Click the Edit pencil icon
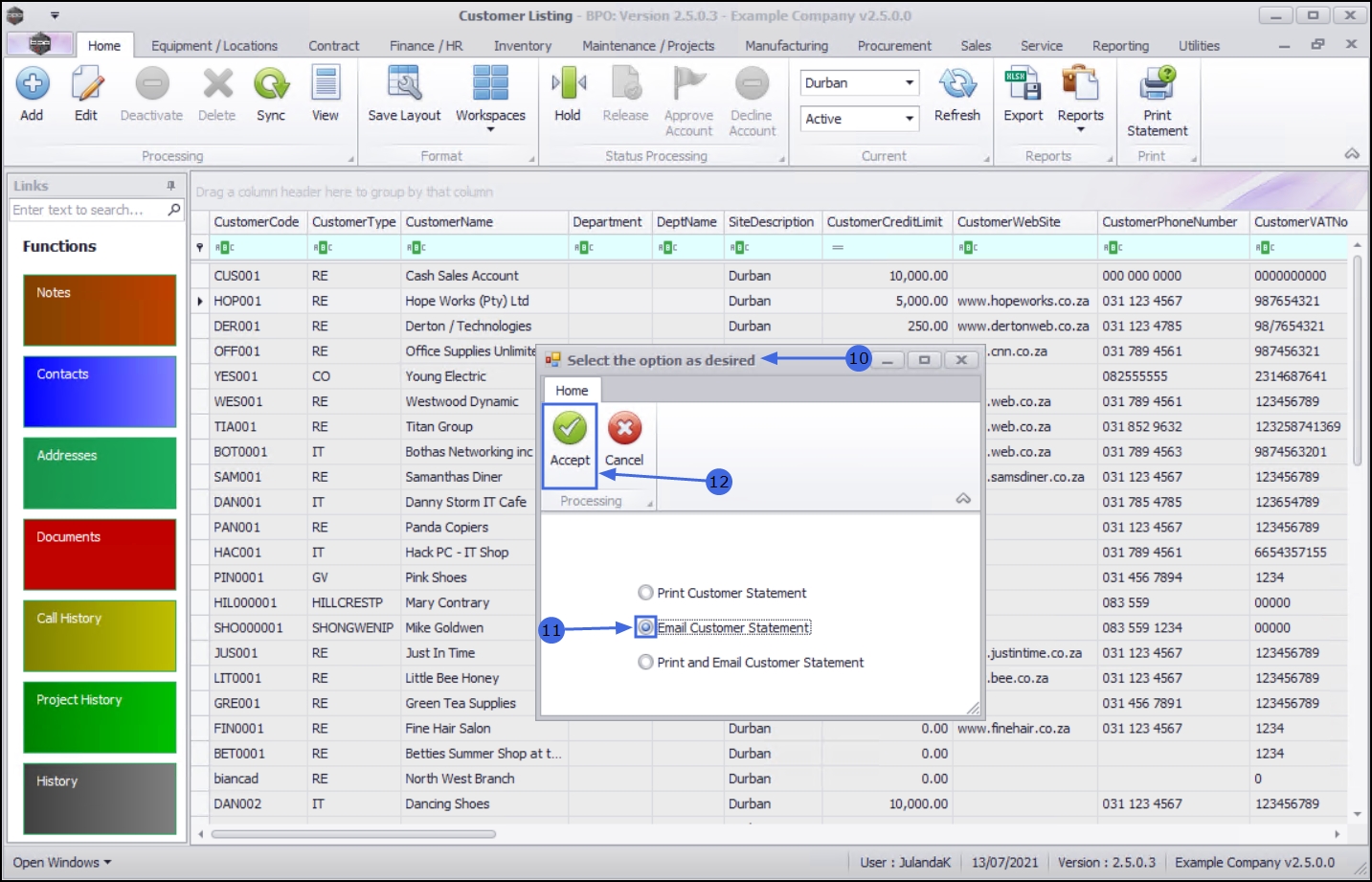 (86, 85)
